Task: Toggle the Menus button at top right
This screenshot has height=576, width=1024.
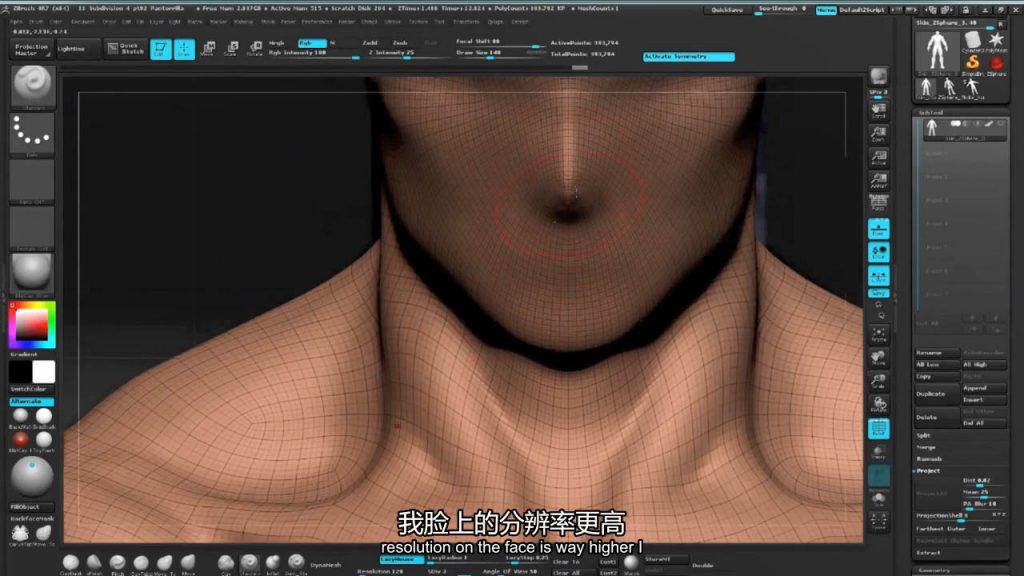Action: [x=825, y=10]
